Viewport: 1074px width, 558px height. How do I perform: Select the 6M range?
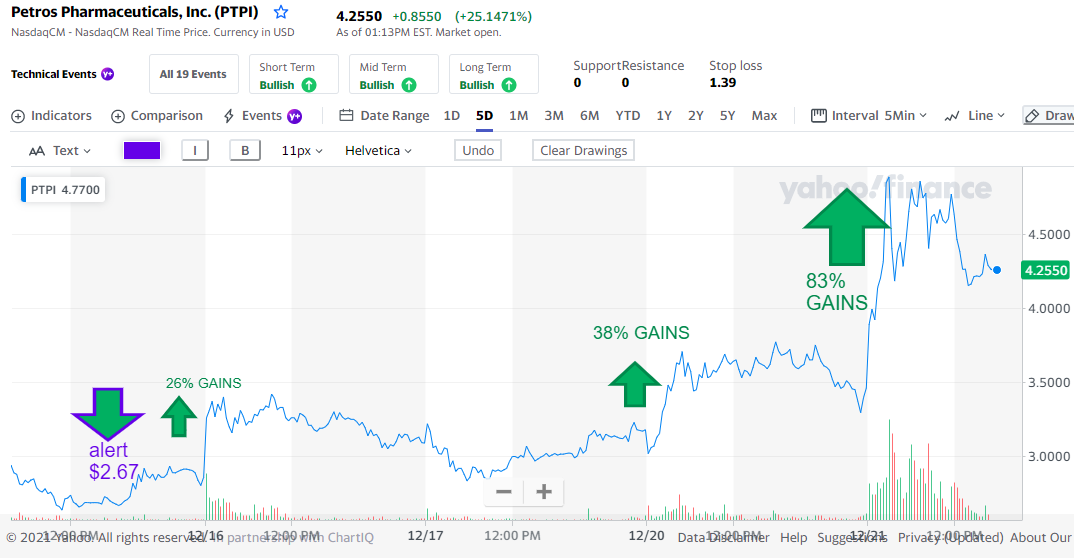click(x=590, y=116)
